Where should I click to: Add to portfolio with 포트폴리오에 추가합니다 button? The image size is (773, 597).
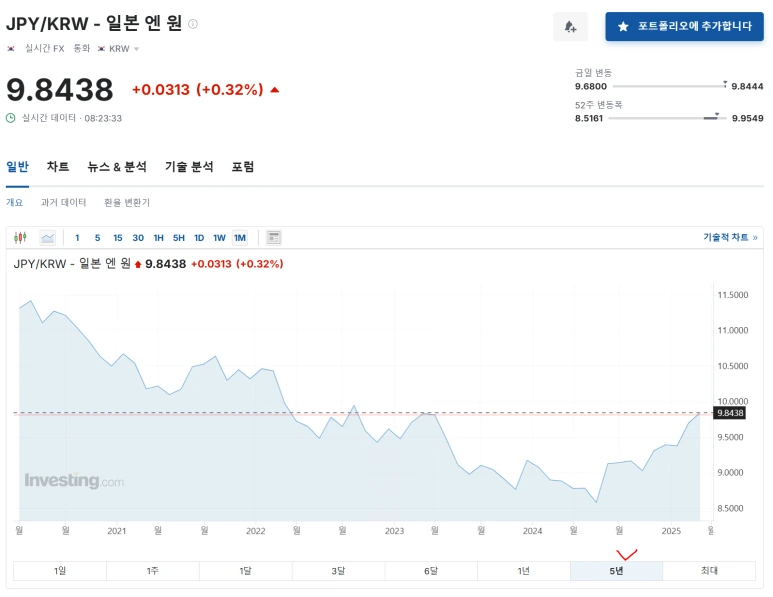pyautogui.click(x=684, y=27)
